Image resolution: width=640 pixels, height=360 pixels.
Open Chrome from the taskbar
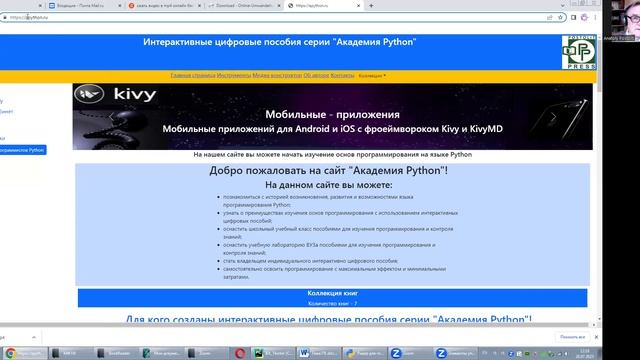pyautogui.click(x=24, y=353)
